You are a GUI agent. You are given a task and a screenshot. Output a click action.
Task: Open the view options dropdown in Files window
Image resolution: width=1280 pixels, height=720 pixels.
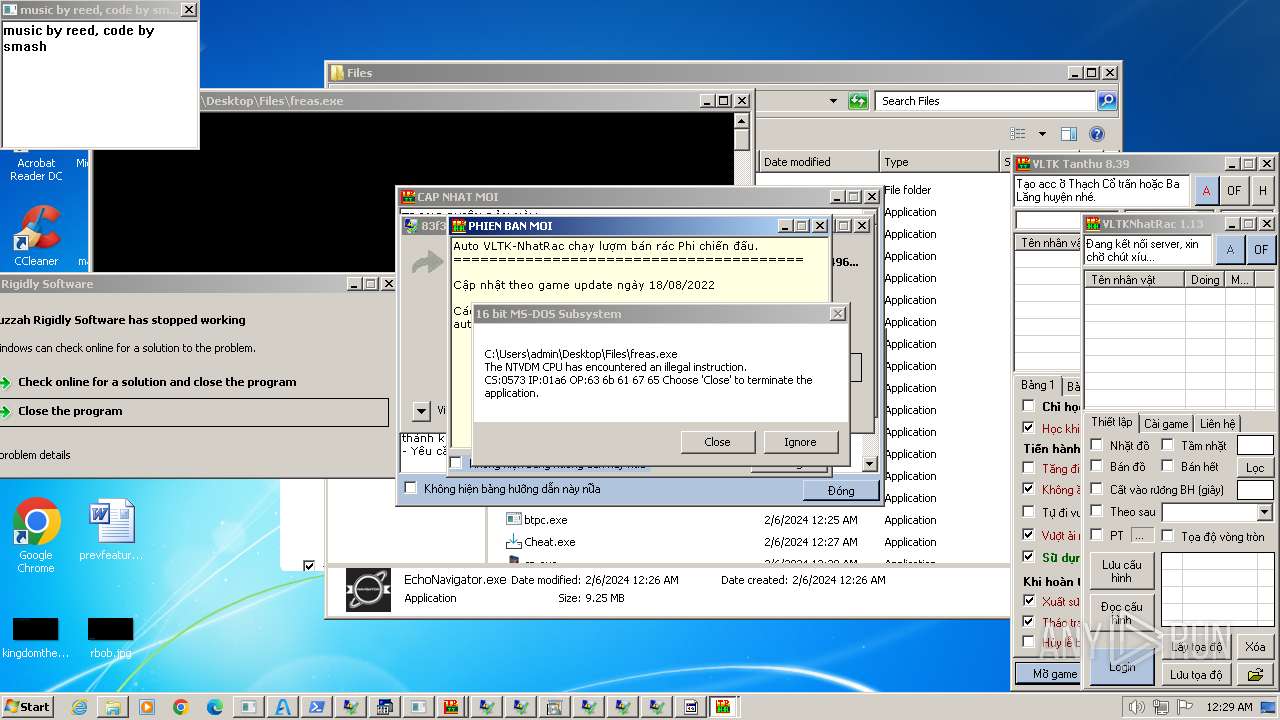(x=1042, y=134)
